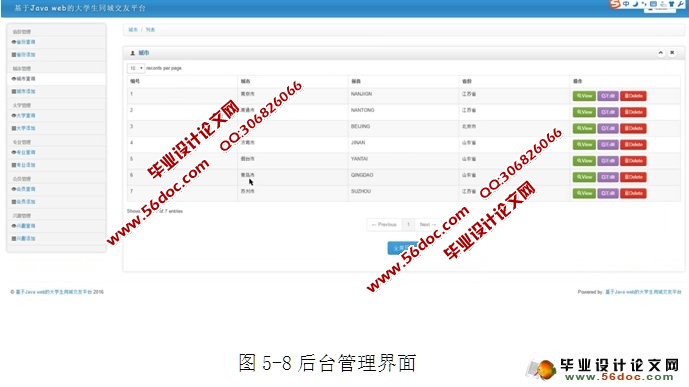Click the footer copyright platform link
The image size is (689, 387).
[x=54, y=292]
